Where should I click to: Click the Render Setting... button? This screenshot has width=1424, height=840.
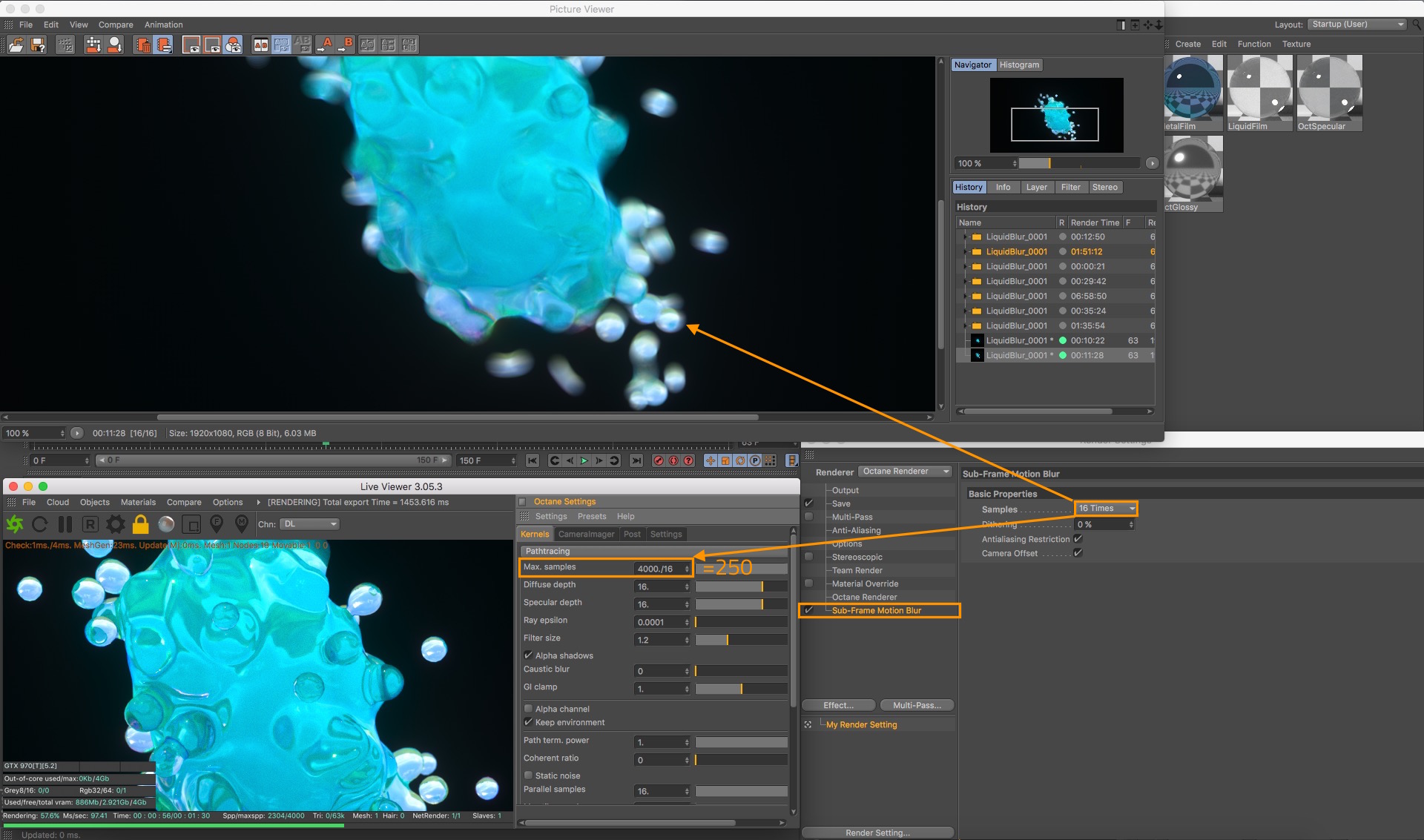877,833
